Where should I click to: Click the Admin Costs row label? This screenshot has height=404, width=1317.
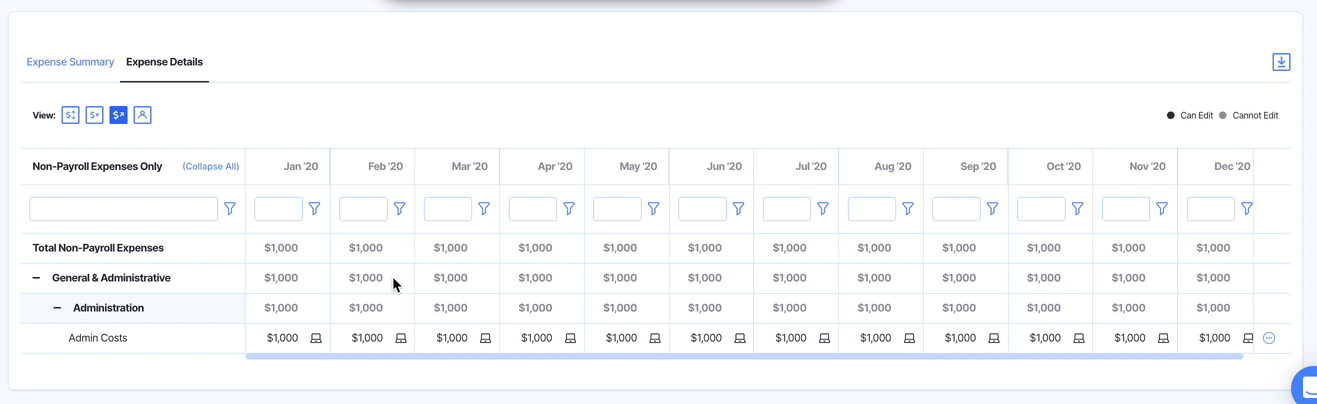click(x=98, y=338)
